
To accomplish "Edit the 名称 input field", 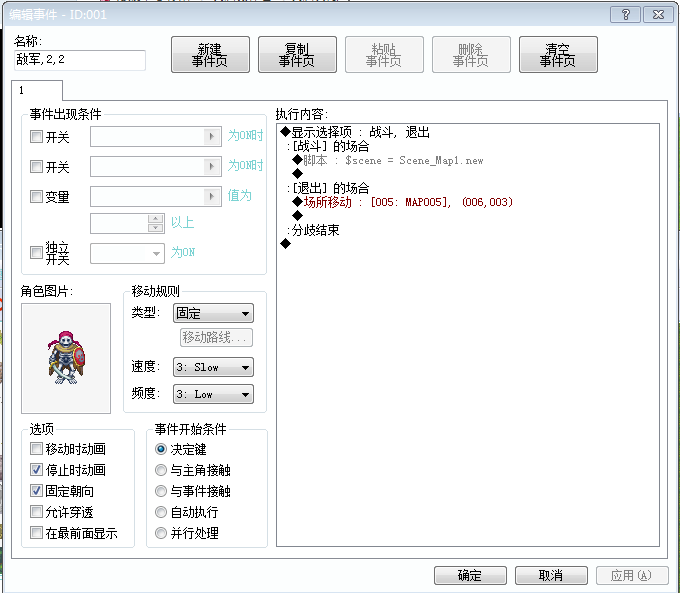I will 80,60.
